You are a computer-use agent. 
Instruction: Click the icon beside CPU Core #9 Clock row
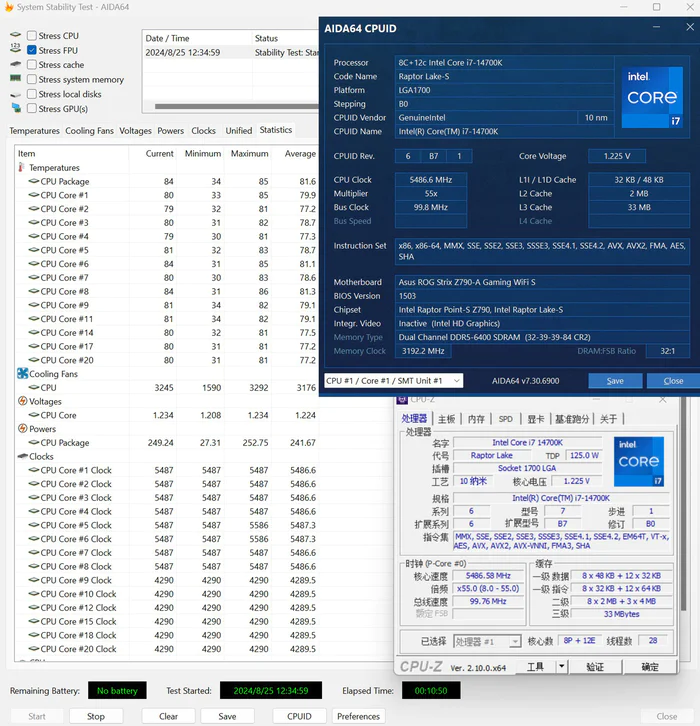[x=34, y=580]
